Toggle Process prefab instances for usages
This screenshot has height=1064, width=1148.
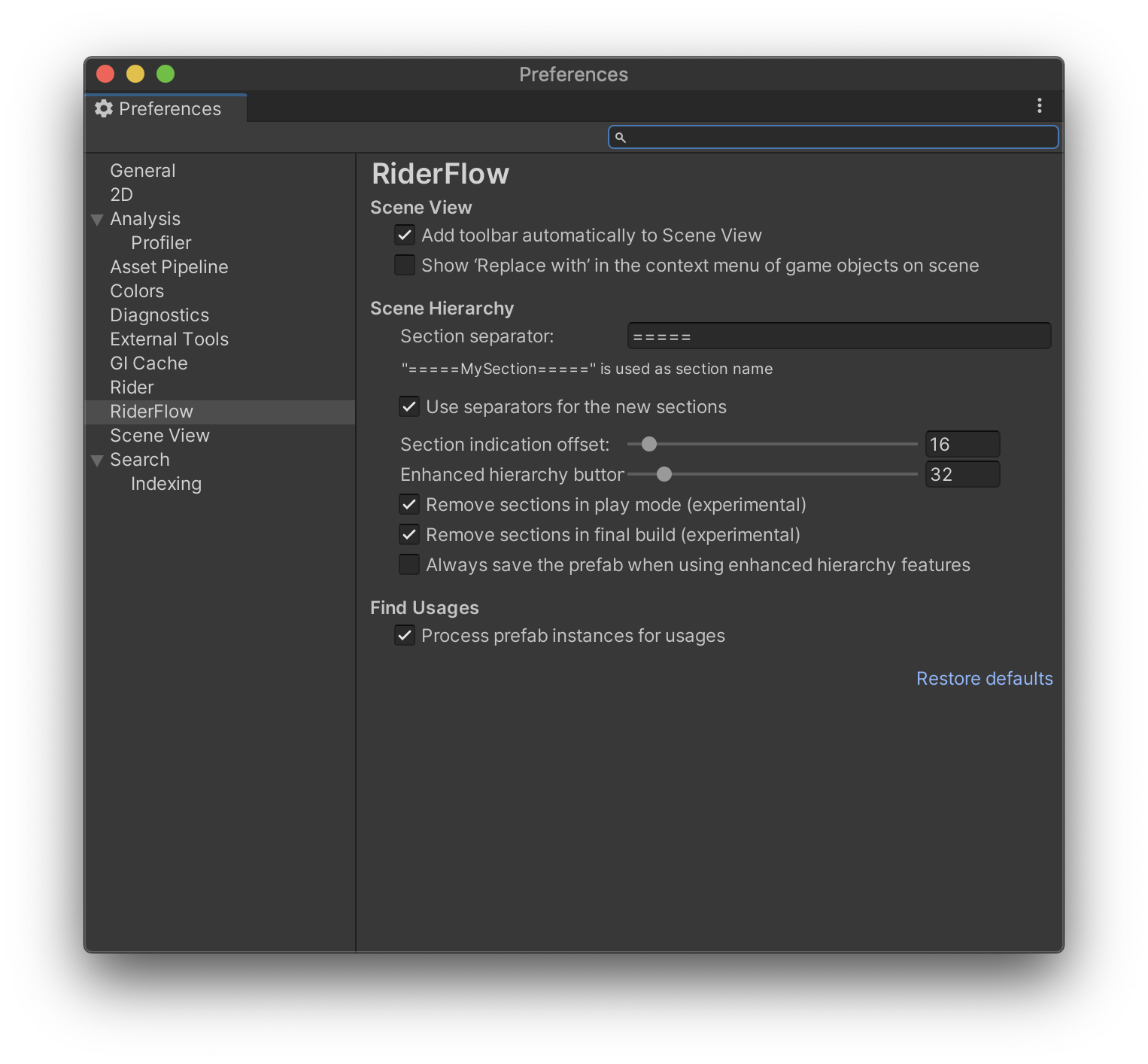coord(405,635)
